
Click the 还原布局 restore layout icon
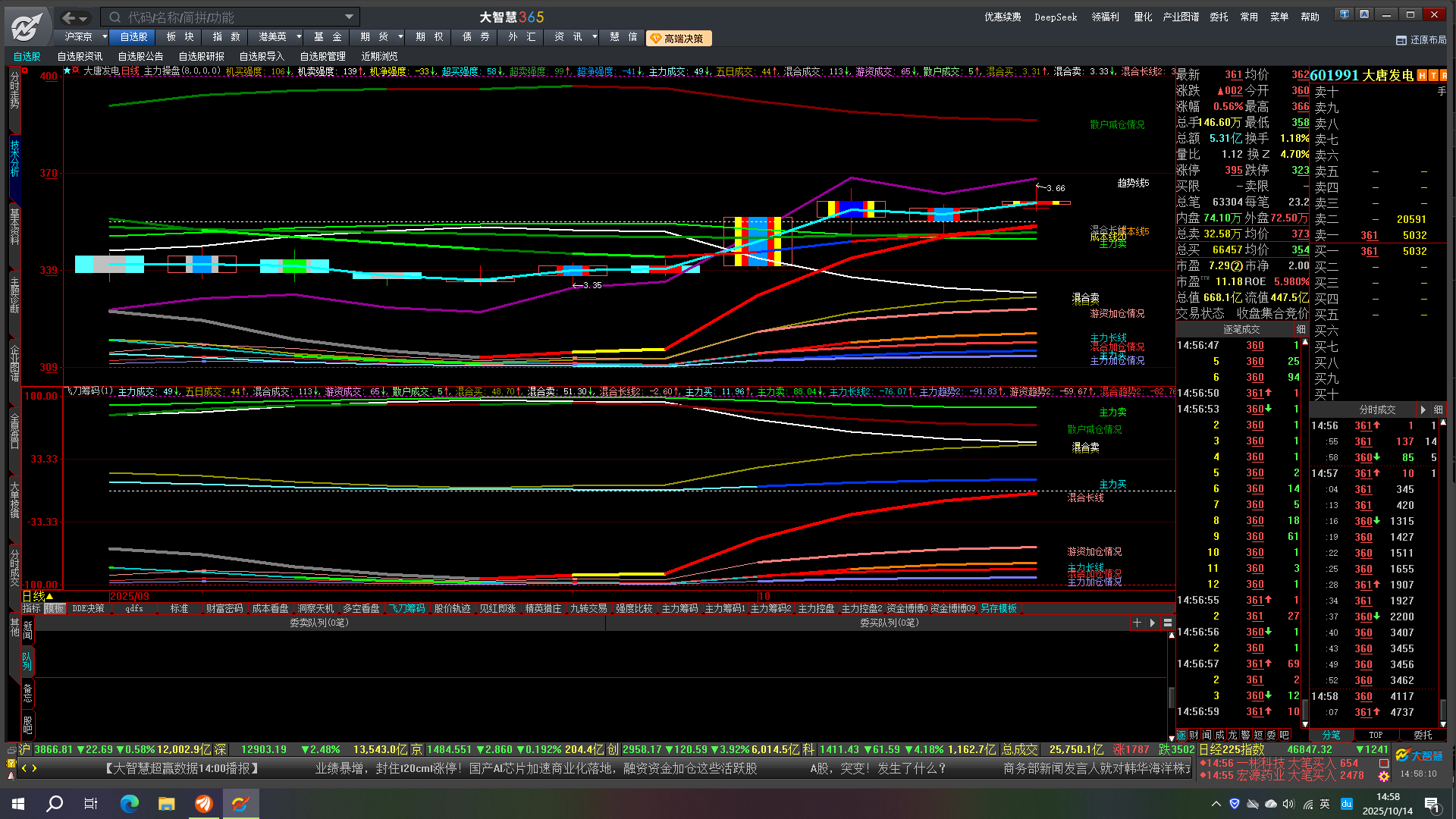pos(1401,40)
